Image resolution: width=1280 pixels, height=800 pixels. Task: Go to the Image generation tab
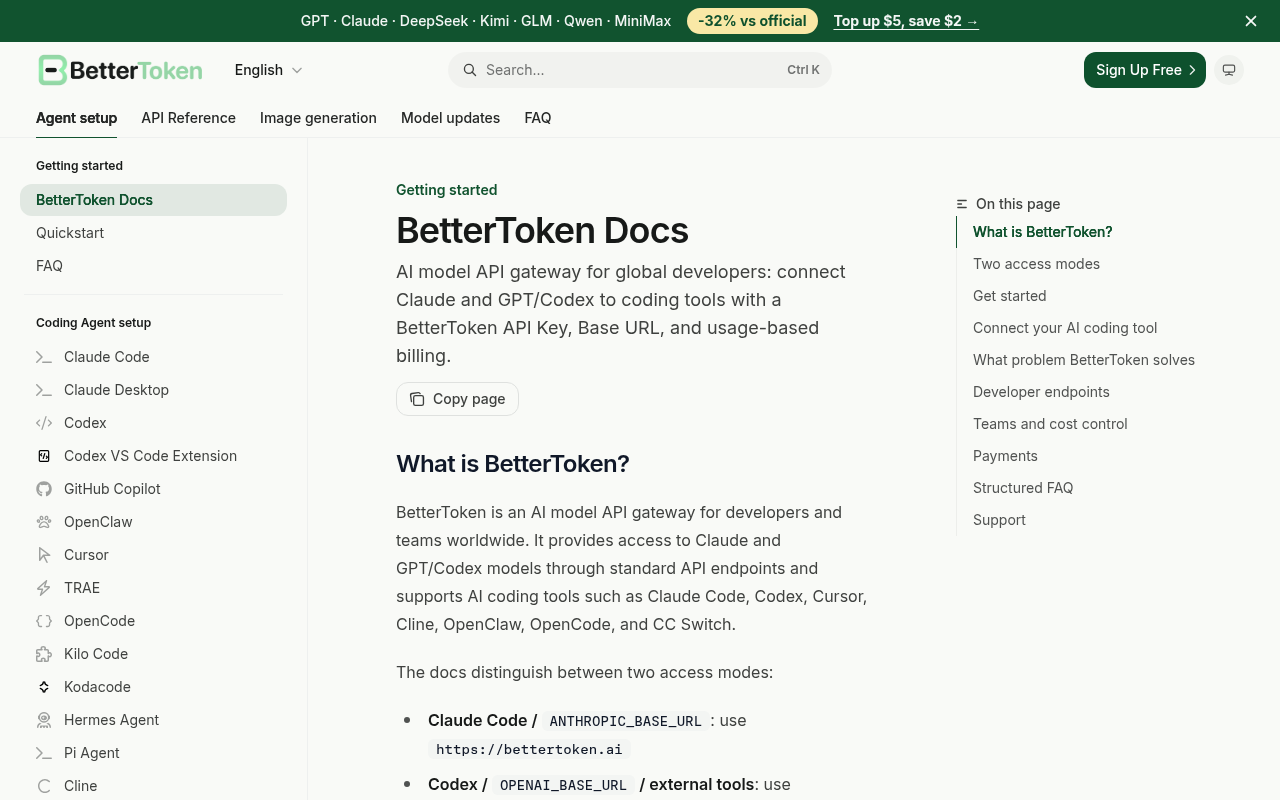318,118
